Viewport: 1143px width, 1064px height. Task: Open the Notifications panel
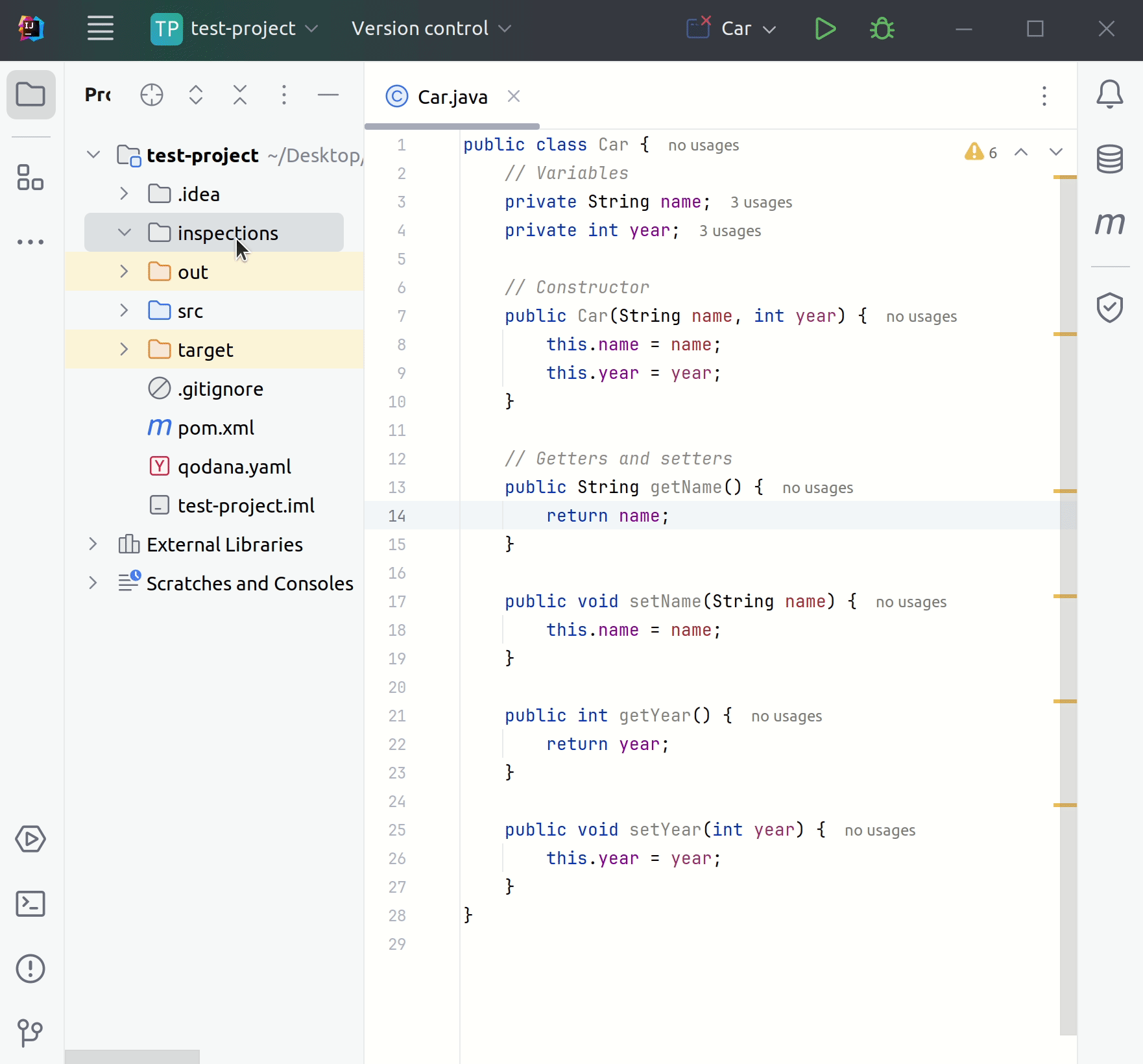[x=1110, y=95]
